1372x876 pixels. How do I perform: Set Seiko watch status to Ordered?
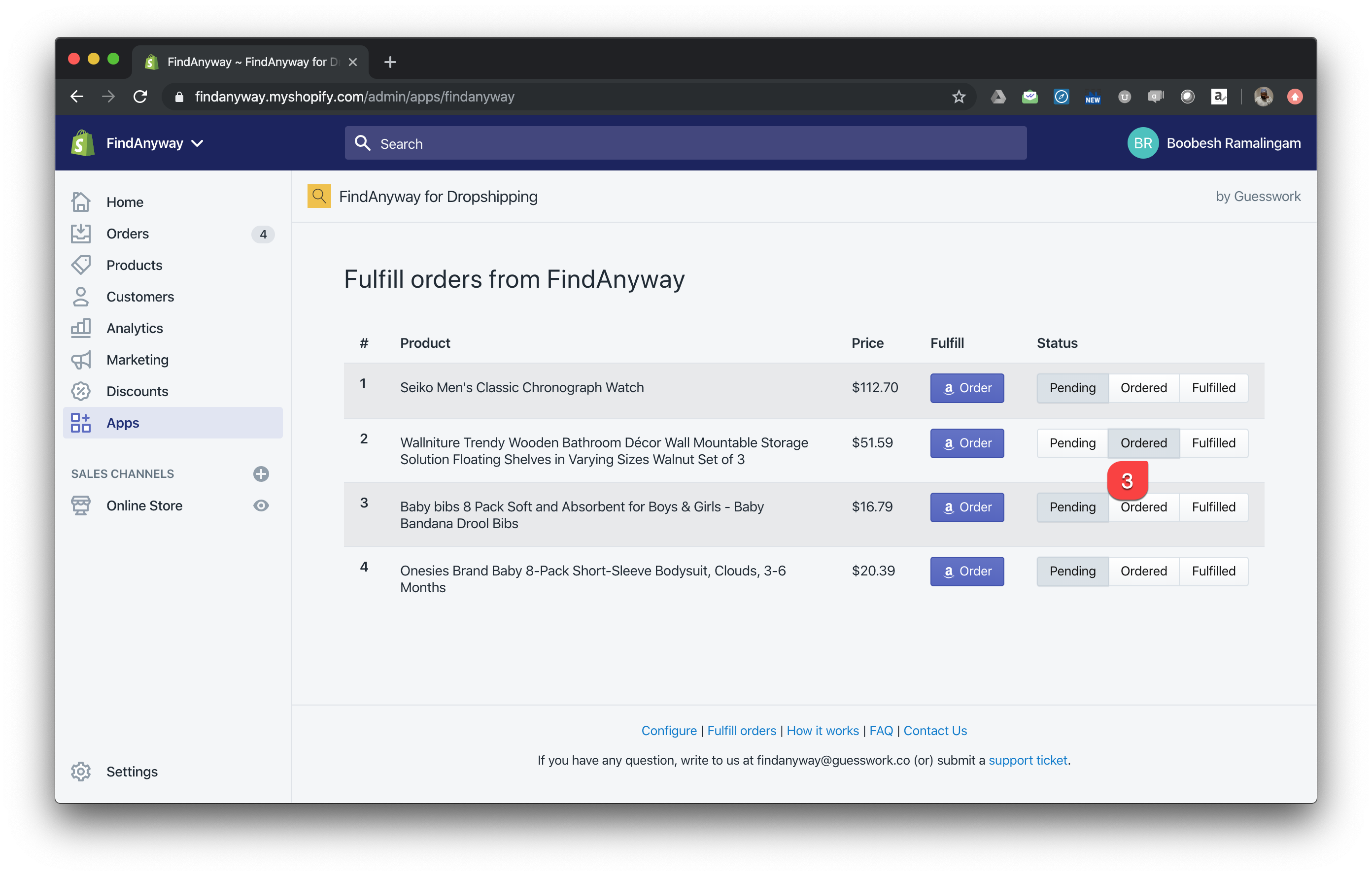(x=1143, y=388)
